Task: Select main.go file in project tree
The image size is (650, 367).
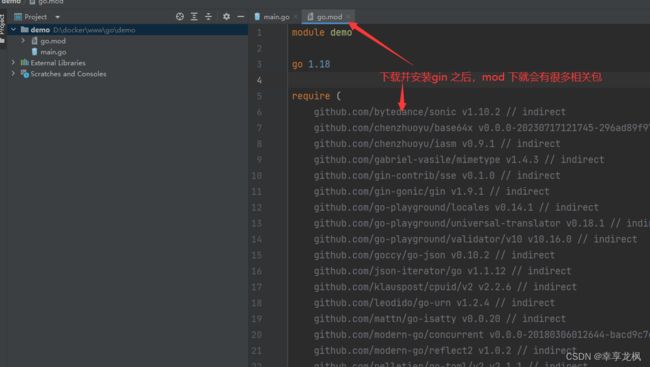Action: tap(53, 52)
